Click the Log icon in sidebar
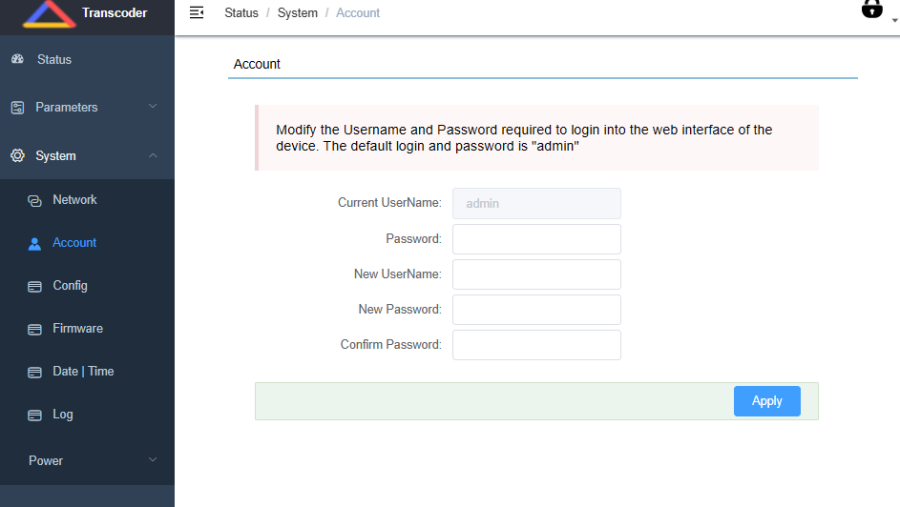This screenshot has height=507, width=900. [35, 415]
